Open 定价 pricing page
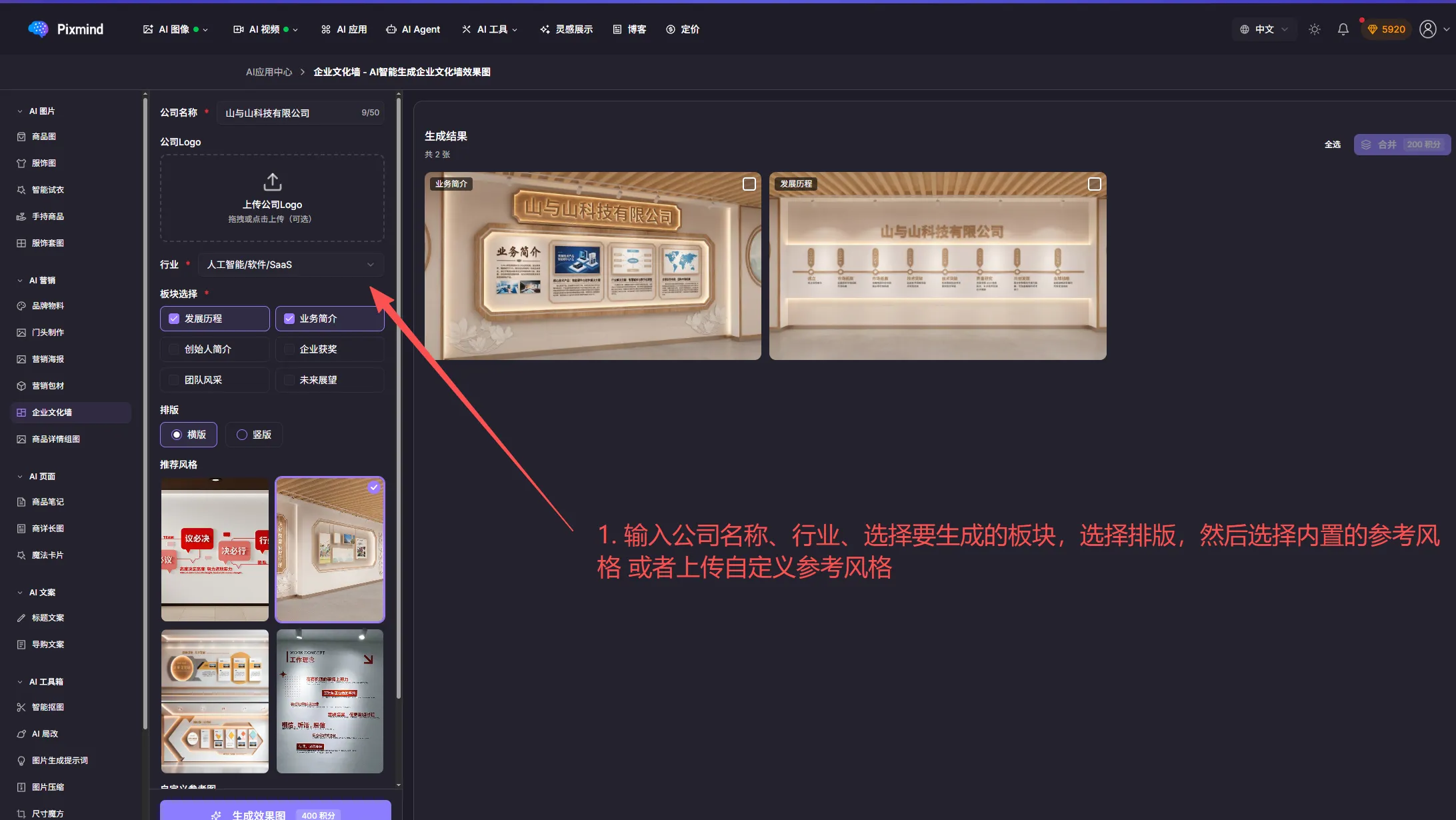 click(683, 29)
